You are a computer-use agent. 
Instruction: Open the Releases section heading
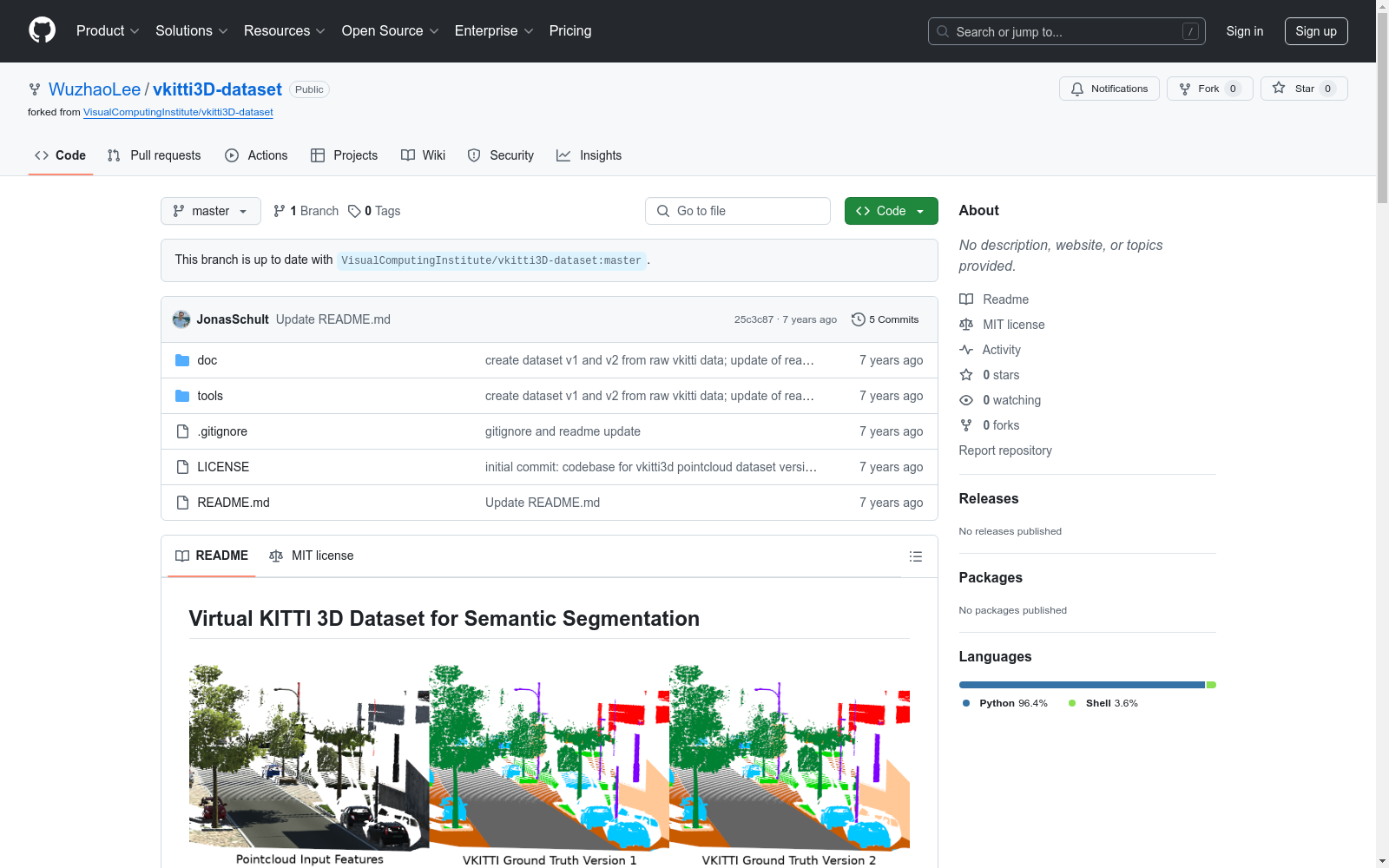tap(989, 498)
